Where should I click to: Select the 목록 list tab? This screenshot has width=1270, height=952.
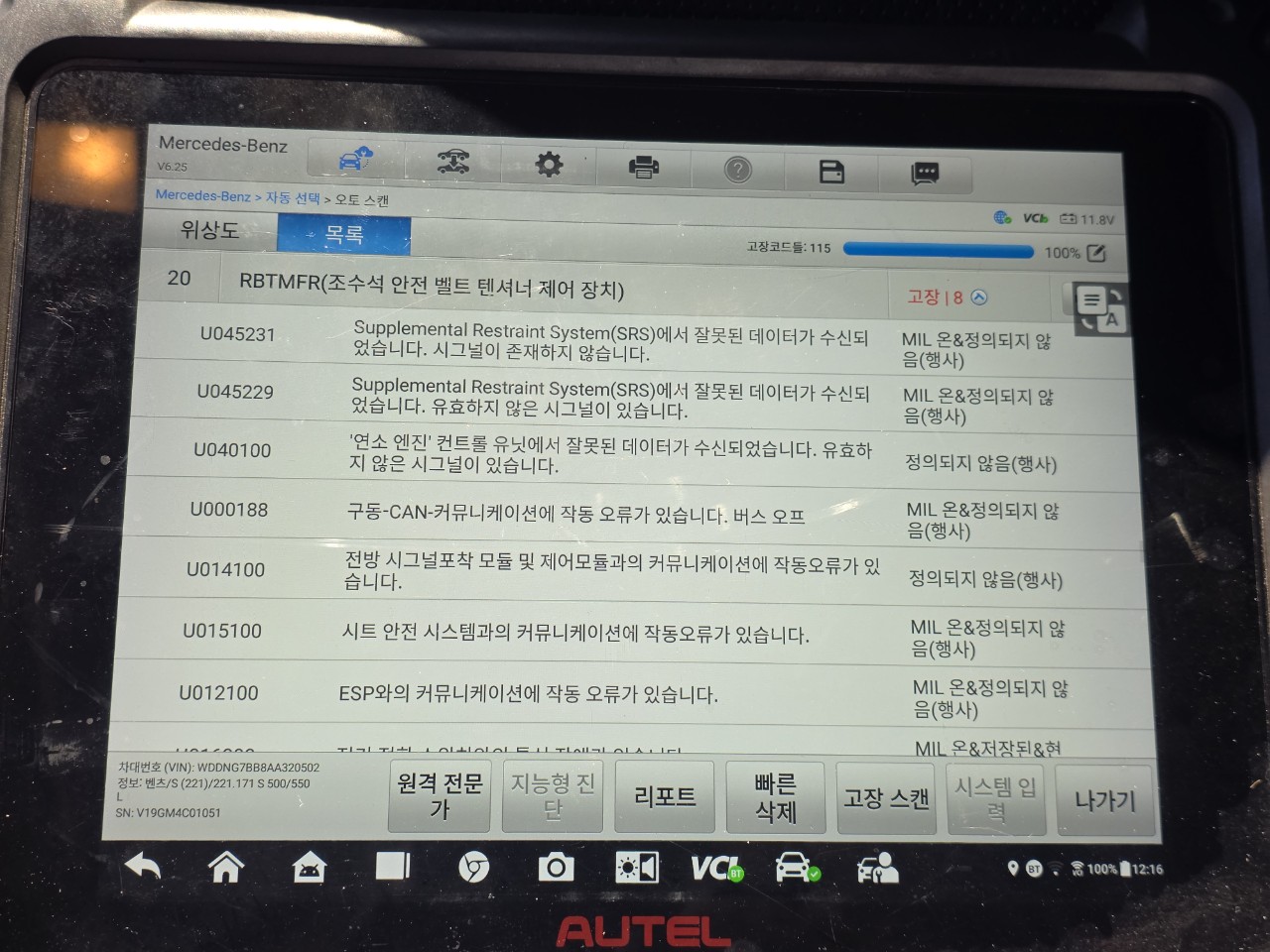tap(343, 235)
